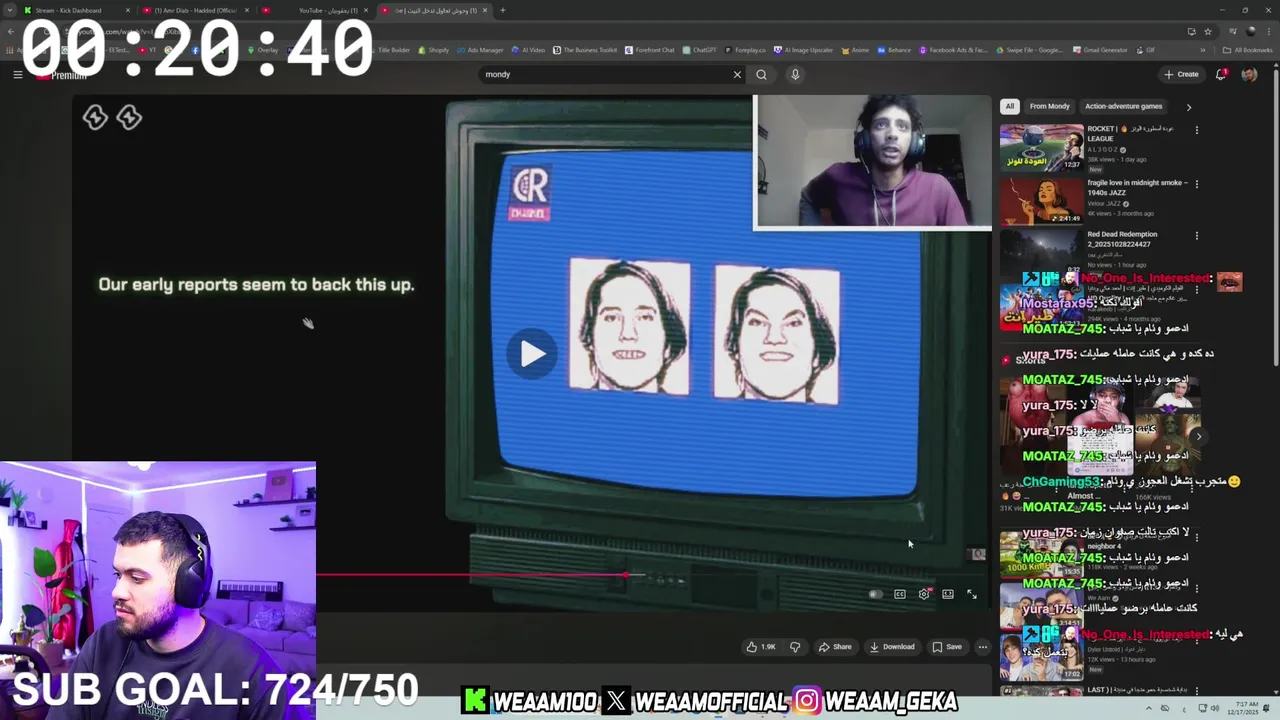Open 'Shopify' bookmark

click(434, 50)
